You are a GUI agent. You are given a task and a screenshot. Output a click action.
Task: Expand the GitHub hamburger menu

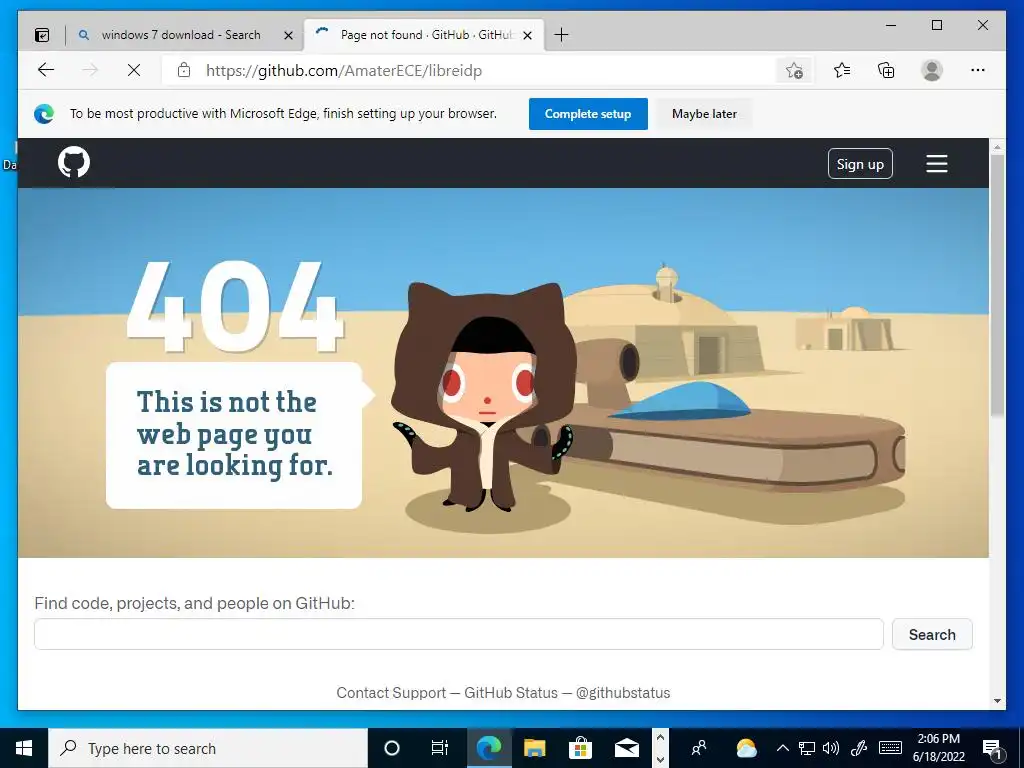click(x=936, y=163)
